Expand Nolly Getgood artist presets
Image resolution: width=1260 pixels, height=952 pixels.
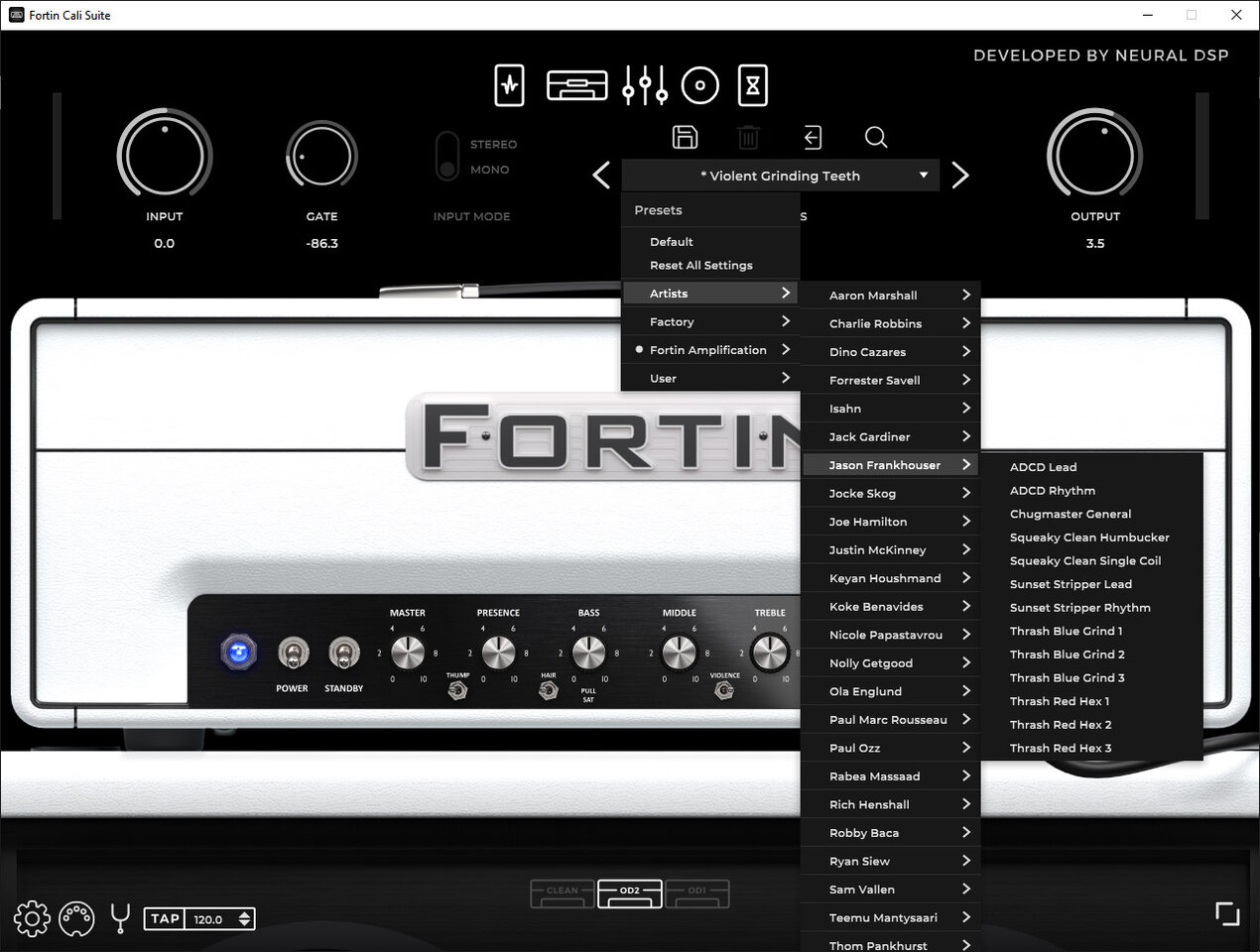891,662
